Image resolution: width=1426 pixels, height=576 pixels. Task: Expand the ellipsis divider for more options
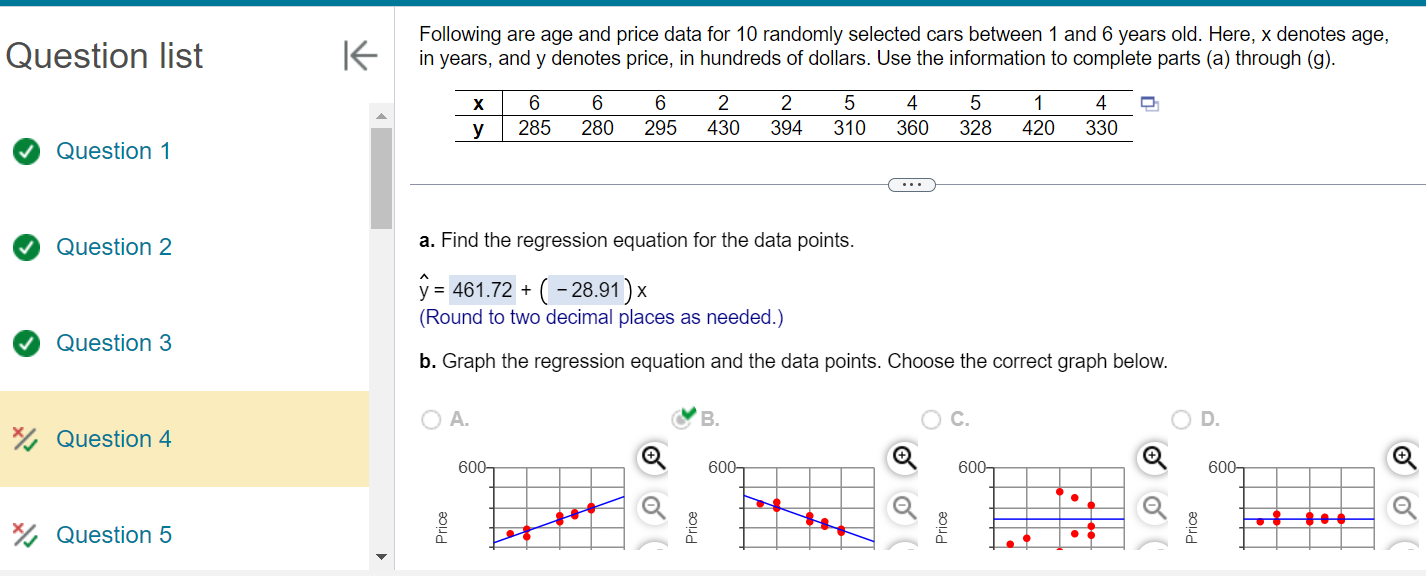point(911,184)
